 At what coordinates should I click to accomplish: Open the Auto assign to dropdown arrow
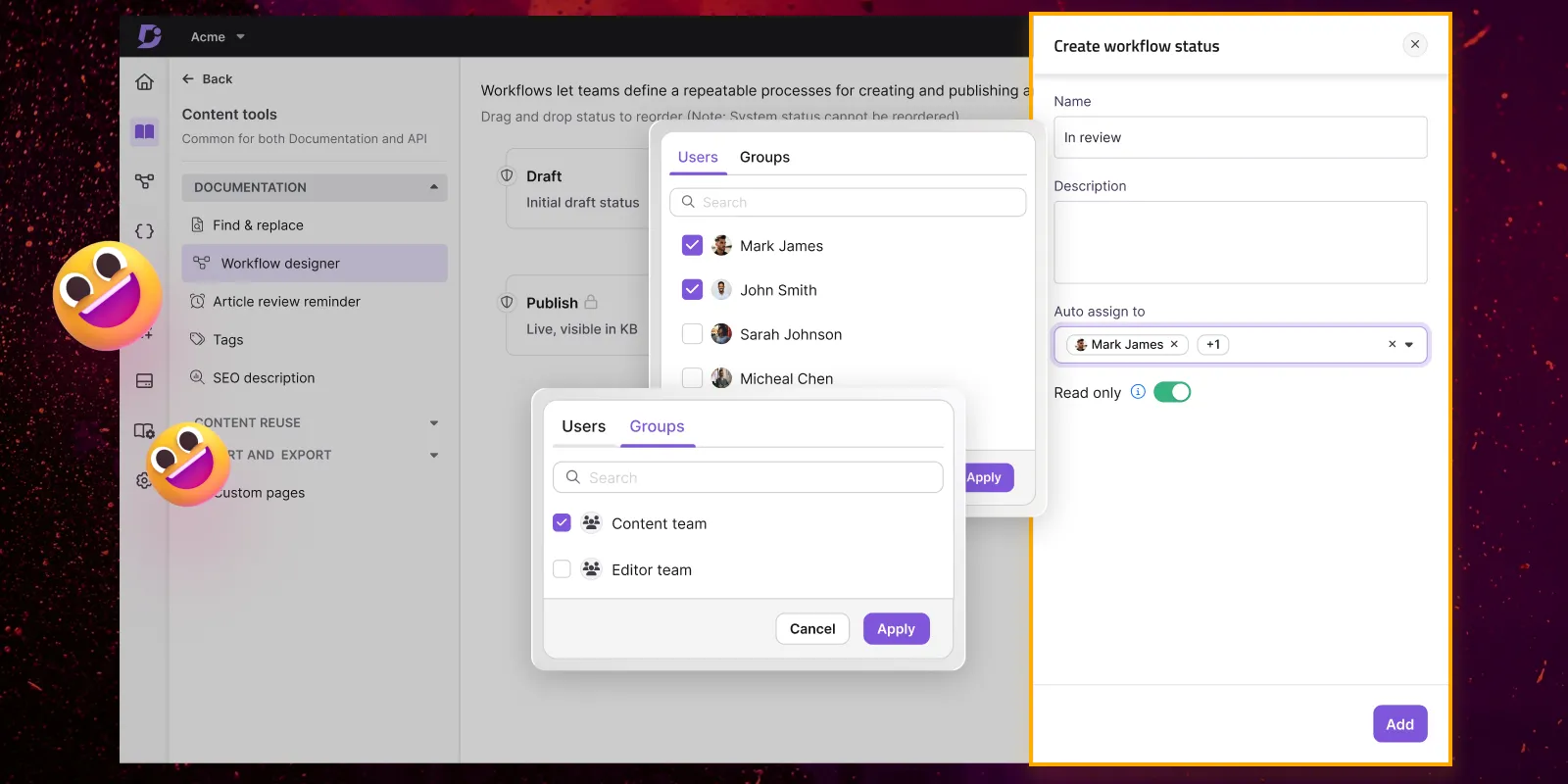[x=1409, y=344]
